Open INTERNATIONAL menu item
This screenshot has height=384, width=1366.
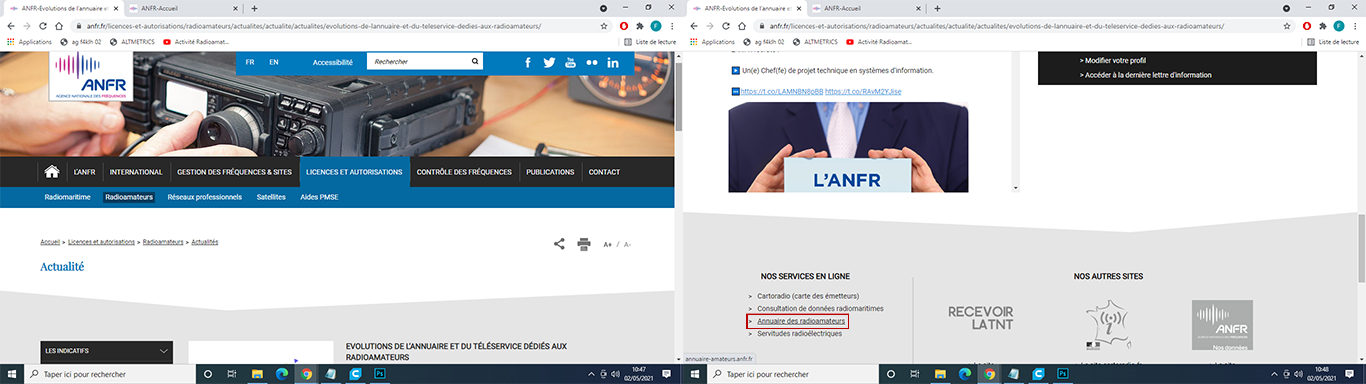136,172
